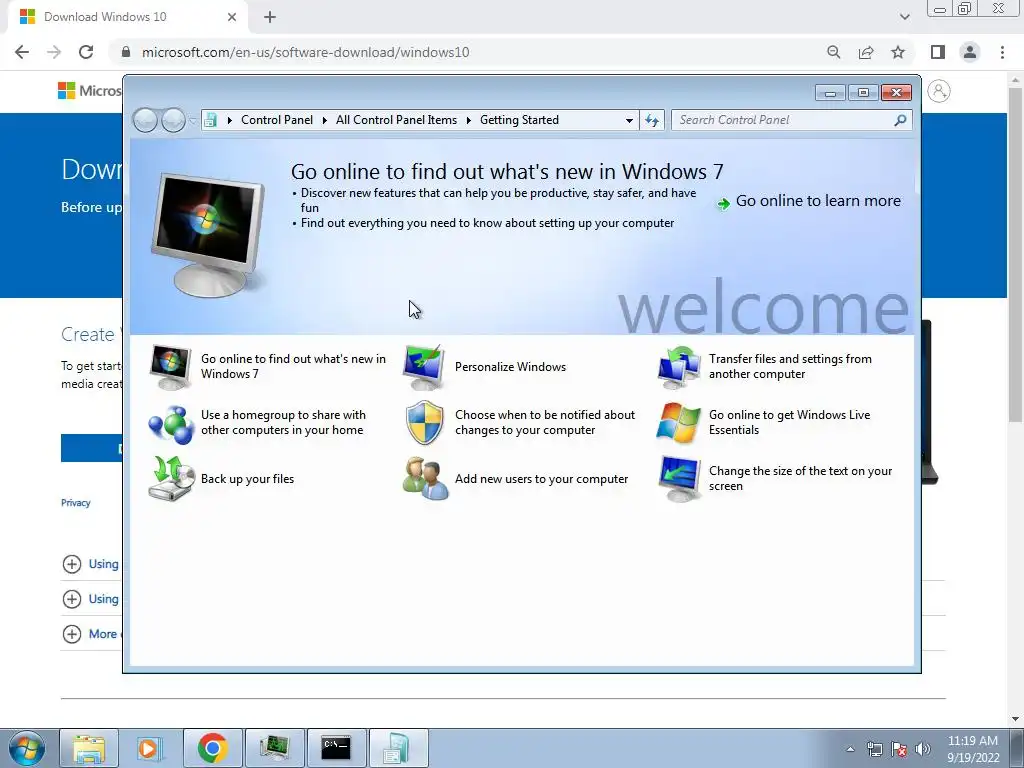Viewport: 1024px width, 768px height.
Task: Open the Personalize Windows icon
Action: tap(424, 367)
